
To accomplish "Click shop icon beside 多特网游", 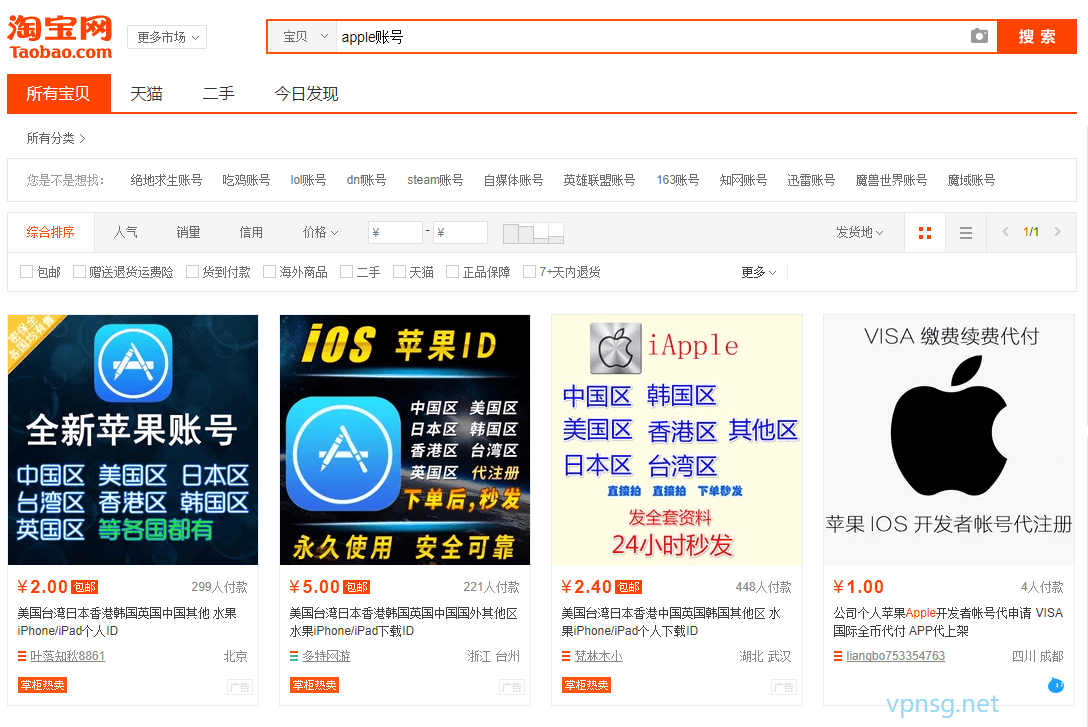I will pos(294,656).
